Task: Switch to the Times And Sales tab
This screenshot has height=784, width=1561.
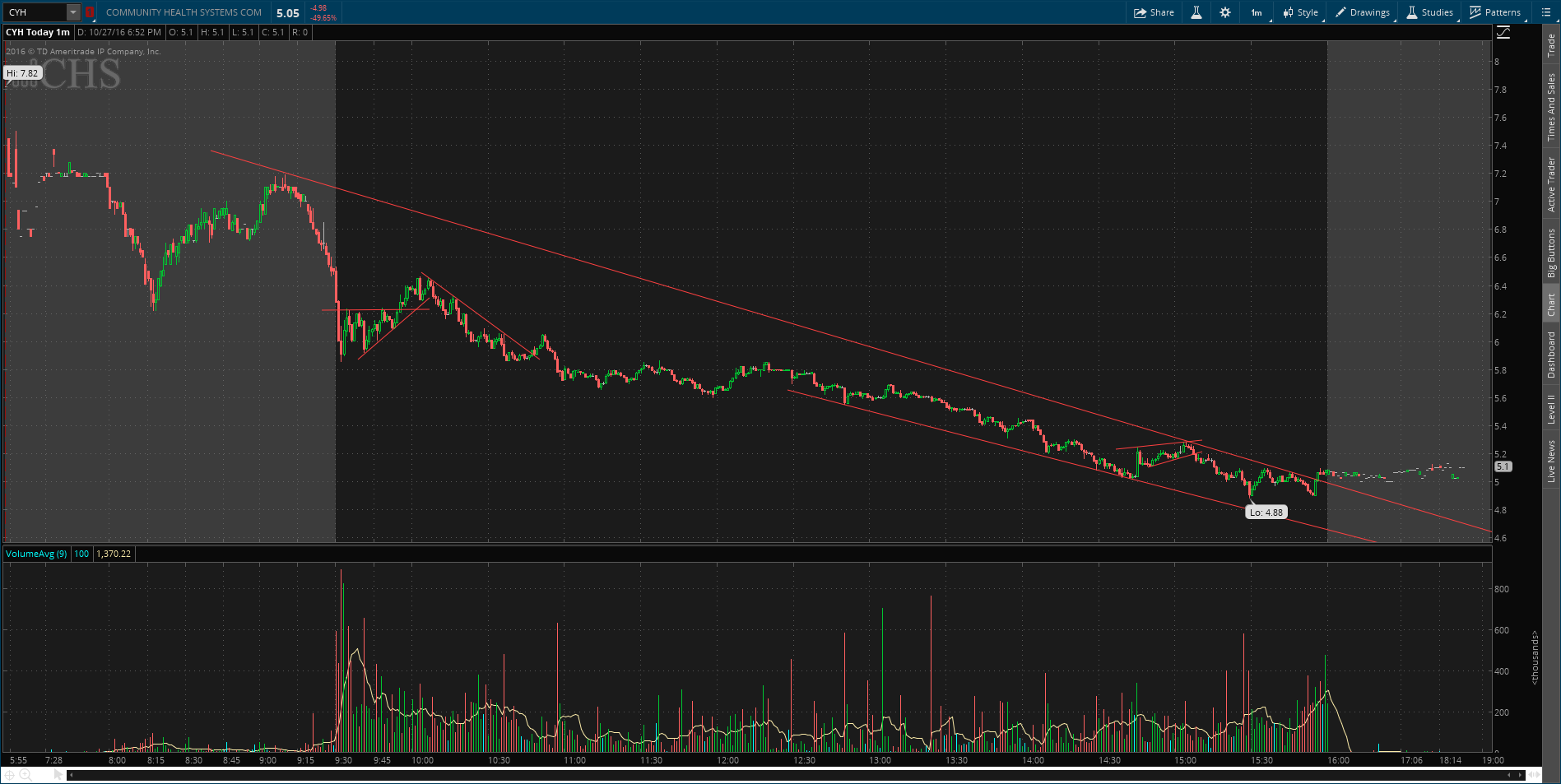Action: click(1551, 107)
